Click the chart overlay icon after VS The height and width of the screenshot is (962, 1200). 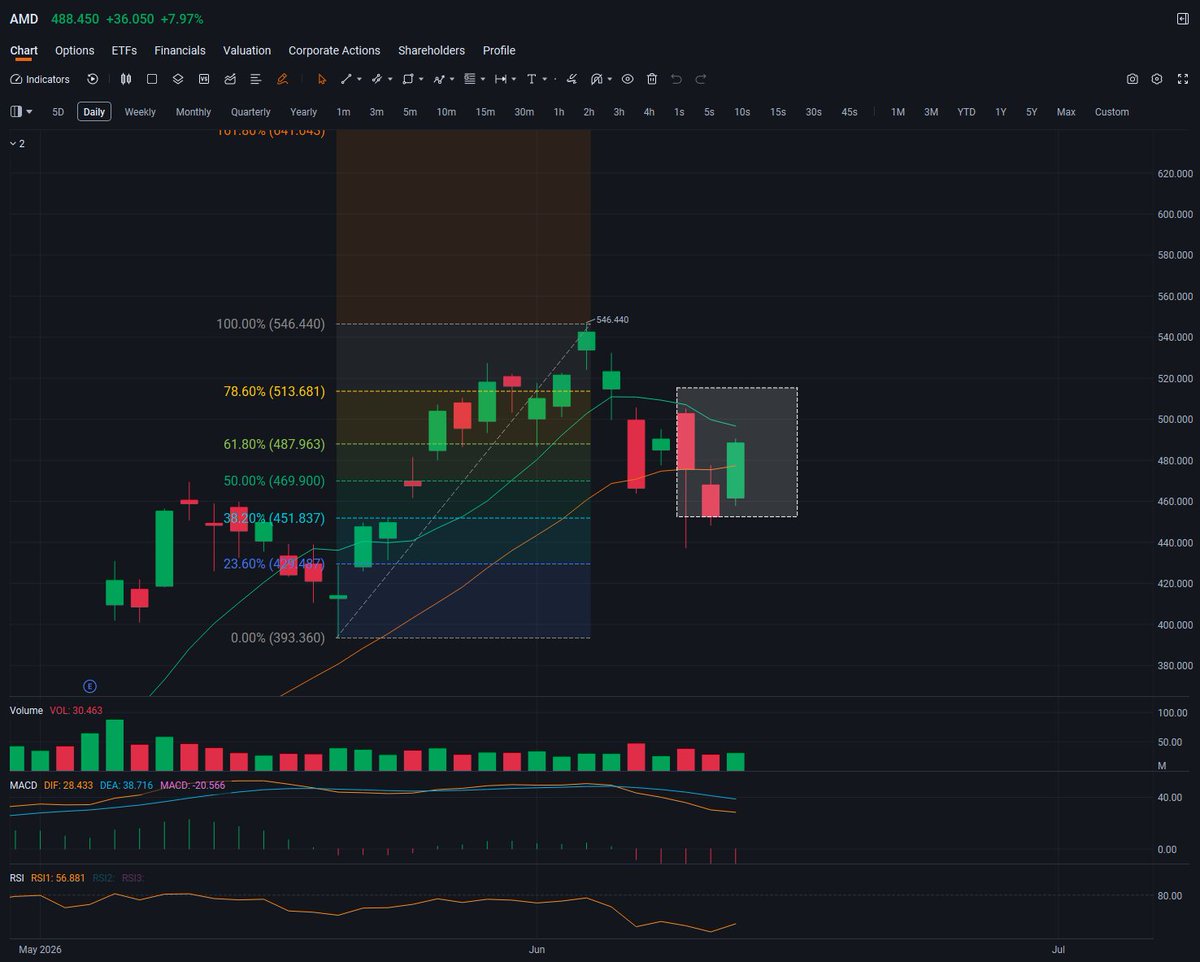tap(230, 79)
